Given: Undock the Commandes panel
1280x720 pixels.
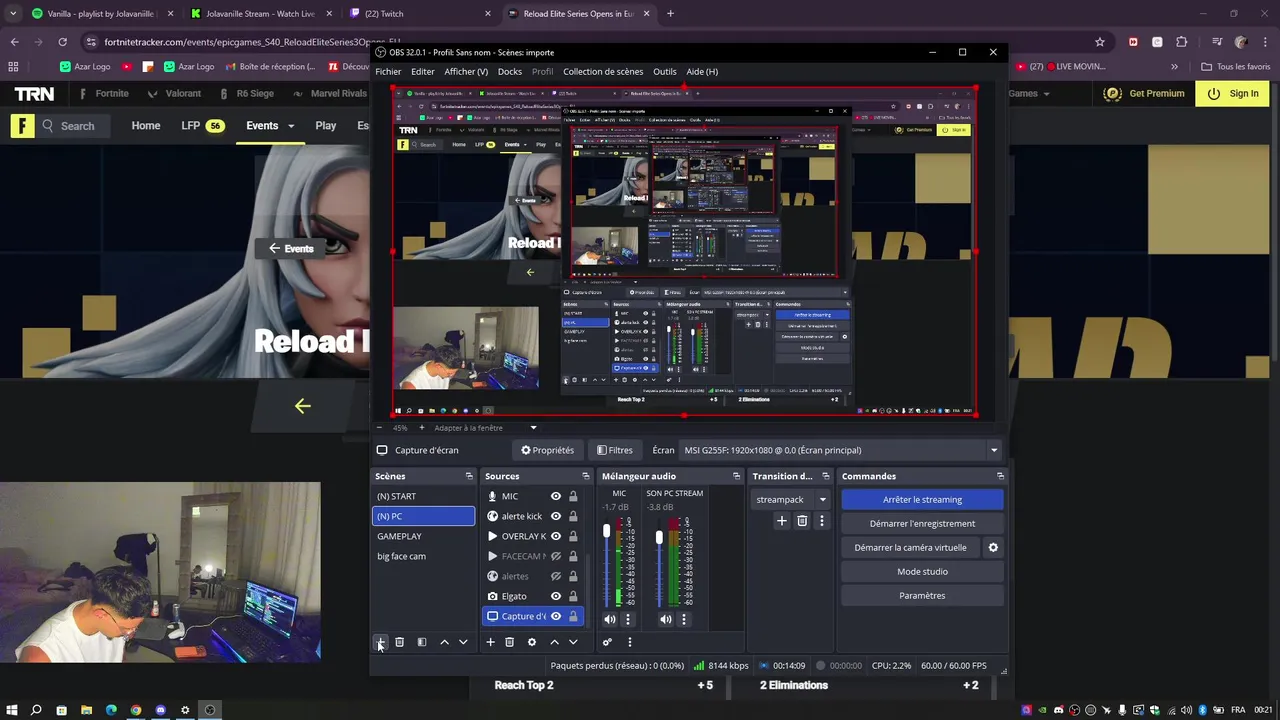Looking at the screenshot, I should [1000, 476].
